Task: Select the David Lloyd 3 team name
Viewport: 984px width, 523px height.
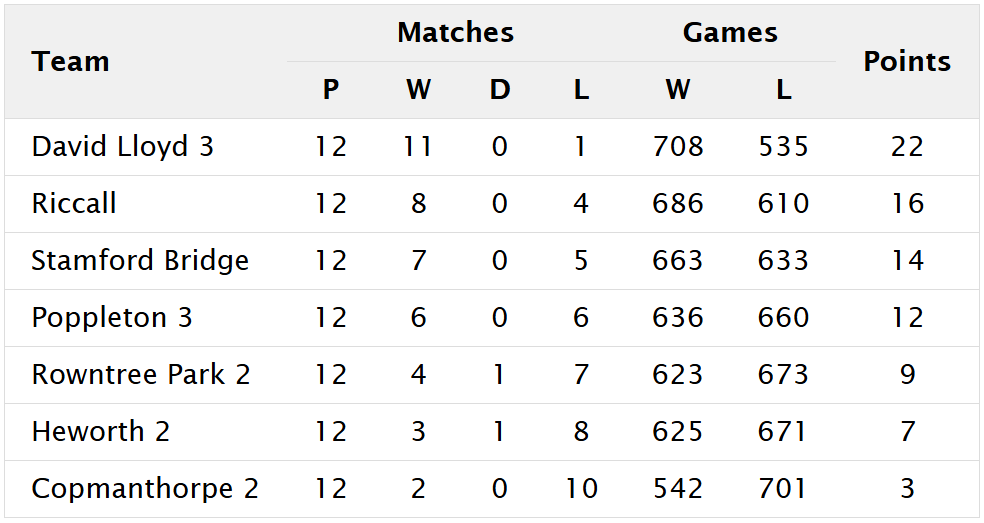Action: pos(122,147)
